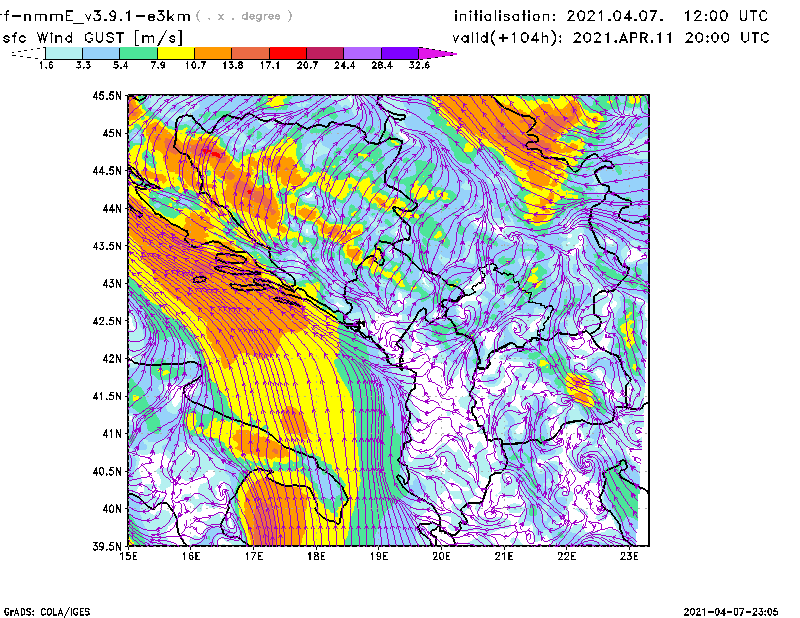Click the legend value 5.4
The image size is (800, 618).
coord(120,65)
